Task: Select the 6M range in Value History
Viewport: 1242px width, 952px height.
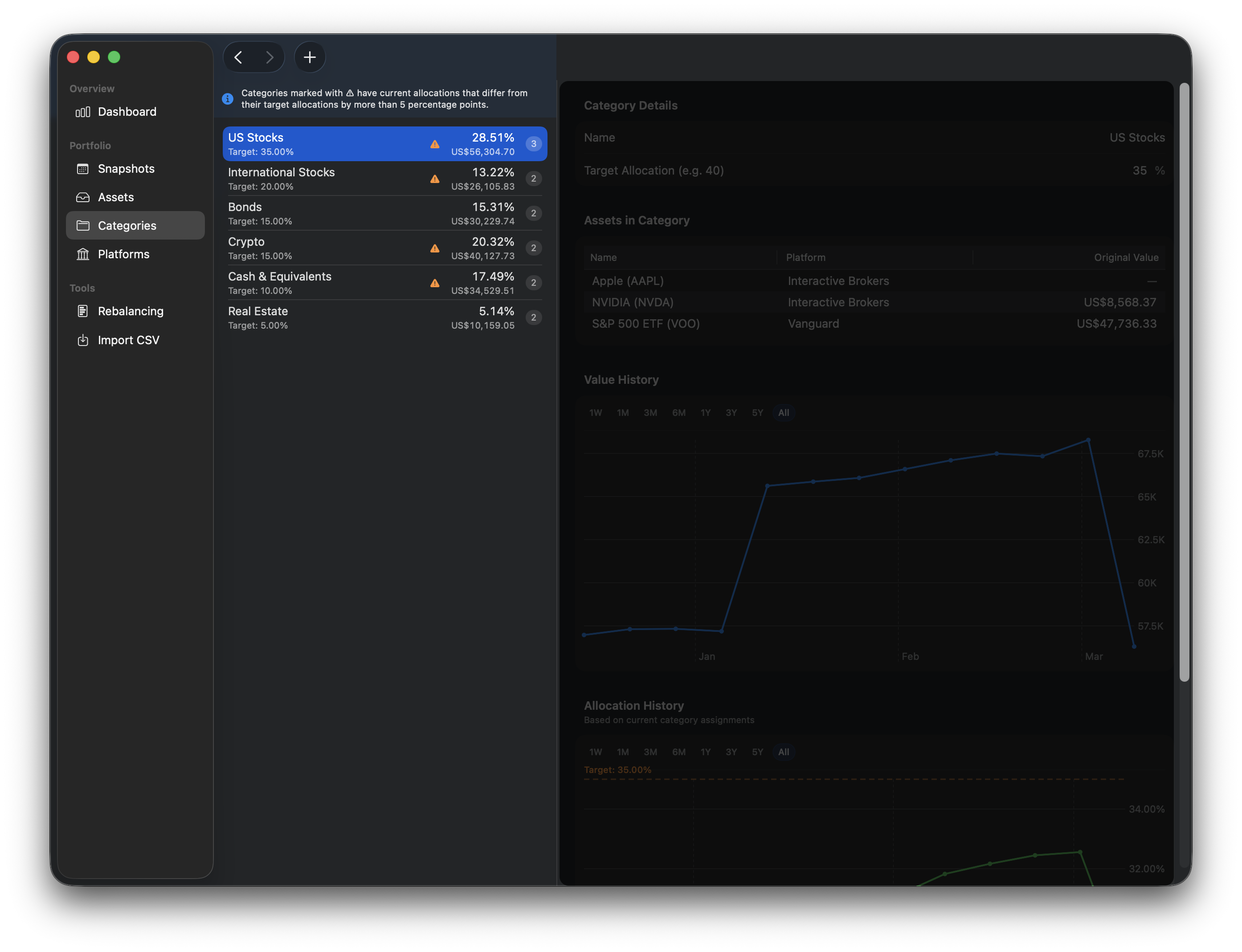Action: (x=678, y=412)
